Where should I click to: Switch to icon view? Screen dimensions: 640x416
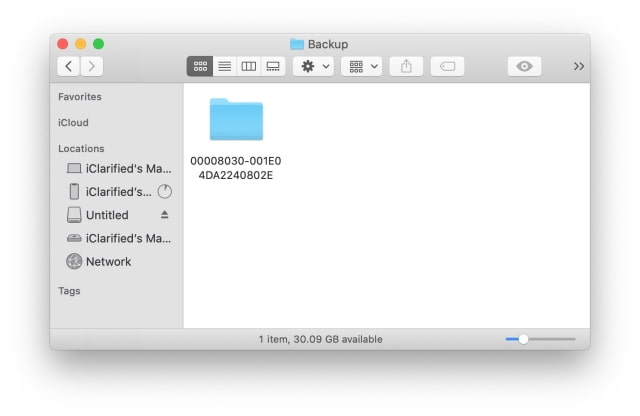click(200, 66)
